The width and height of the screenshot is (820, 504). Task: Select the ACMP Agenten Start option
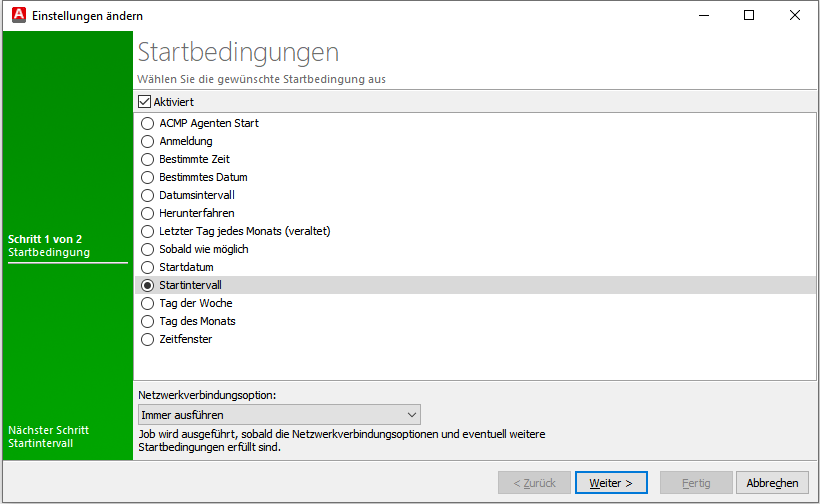point(148,123)
